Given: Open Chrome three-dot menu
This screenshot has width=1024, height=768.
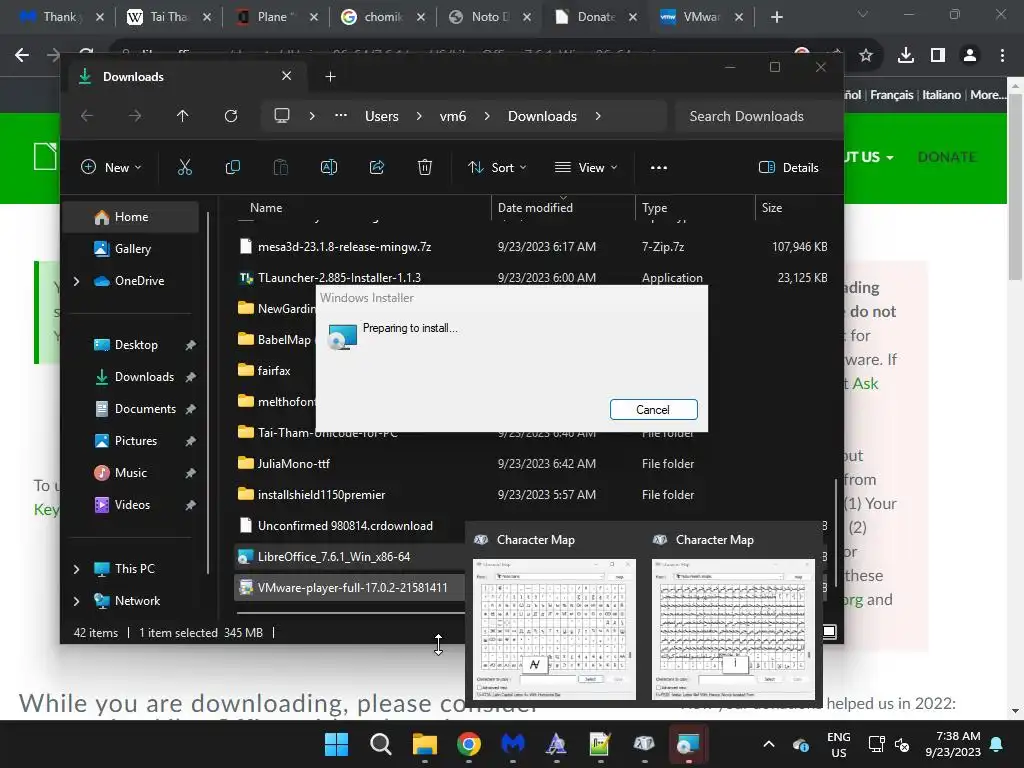Looking at the screenshot, I should pyautogui.click(x=1002, y=56).
